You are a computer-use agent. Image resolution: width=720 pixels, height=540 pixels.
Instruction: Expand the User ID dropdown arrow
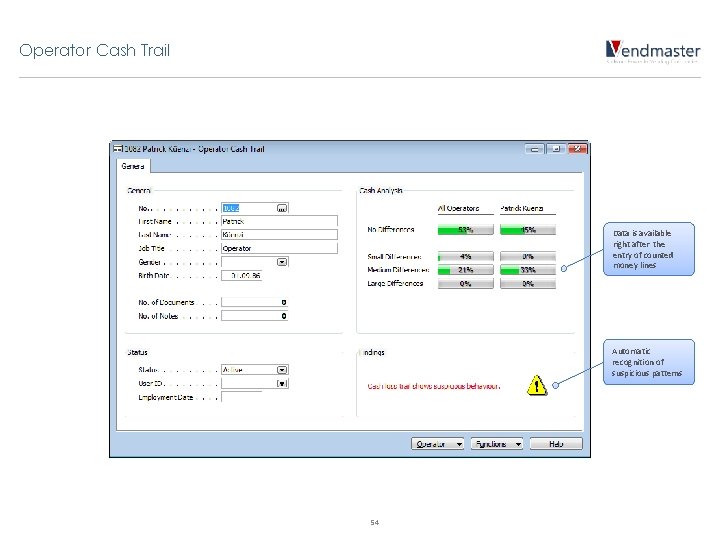click(282, 383)
